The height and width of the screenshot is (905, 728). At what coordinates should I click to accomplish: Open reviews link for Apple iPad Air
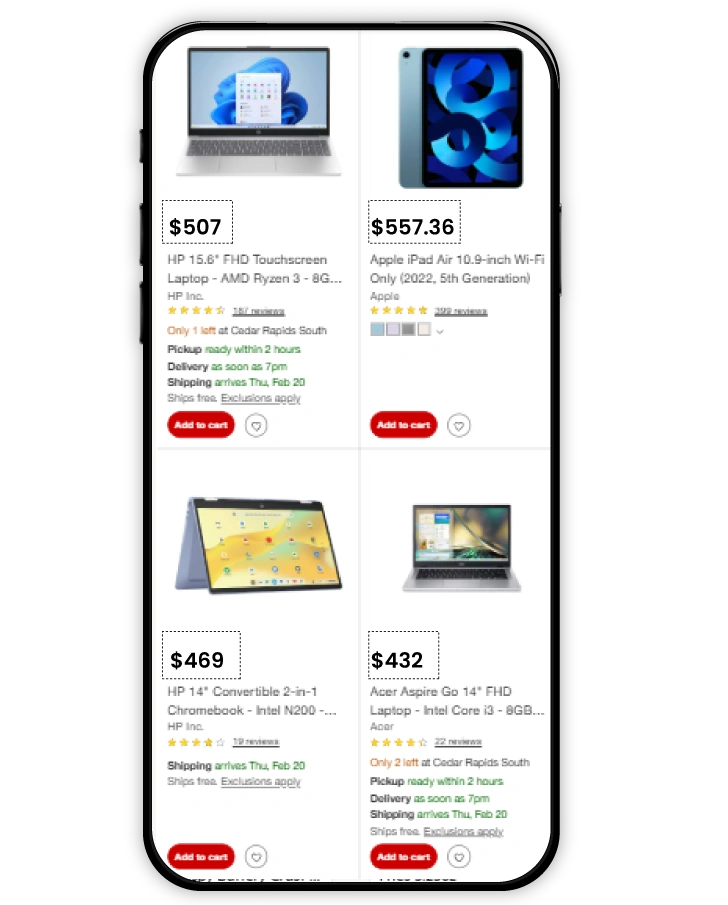461,311
